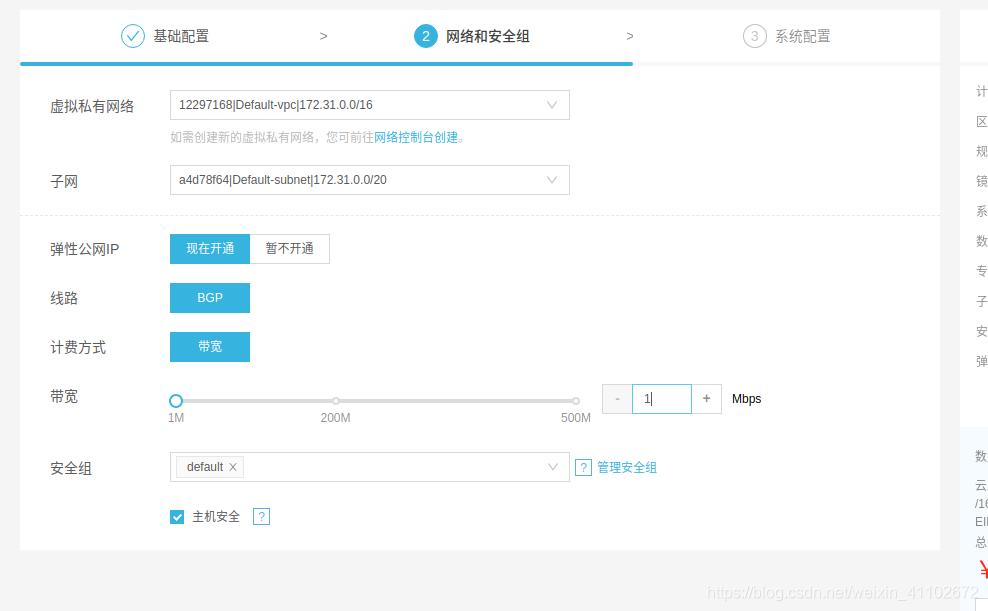Go back to the 基础配置 step
988x611 pixels.
(x=182, y=35)
